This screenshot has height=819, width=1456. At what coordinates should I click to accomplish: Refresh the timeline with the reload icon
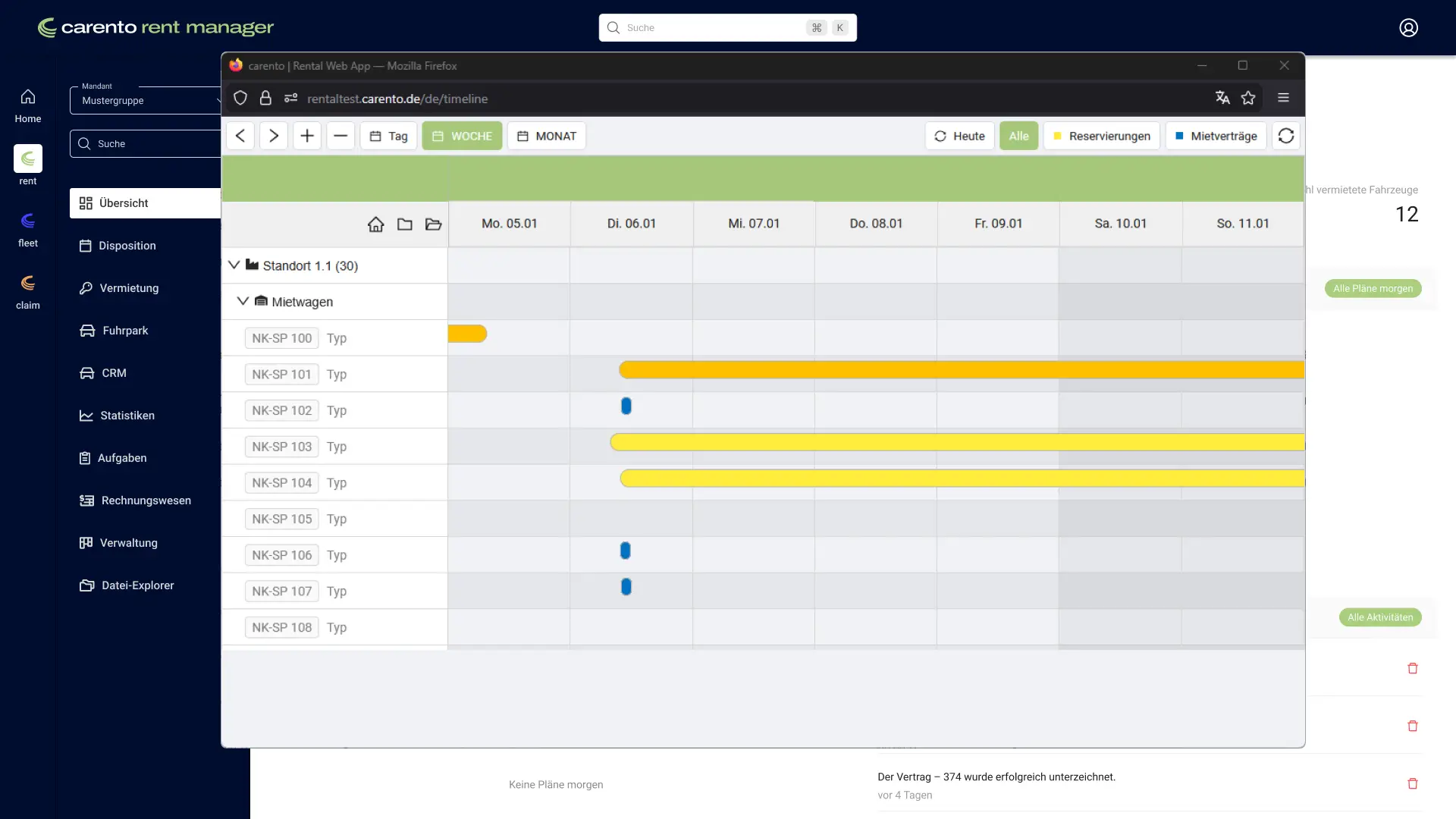(x=1286, y=136)
